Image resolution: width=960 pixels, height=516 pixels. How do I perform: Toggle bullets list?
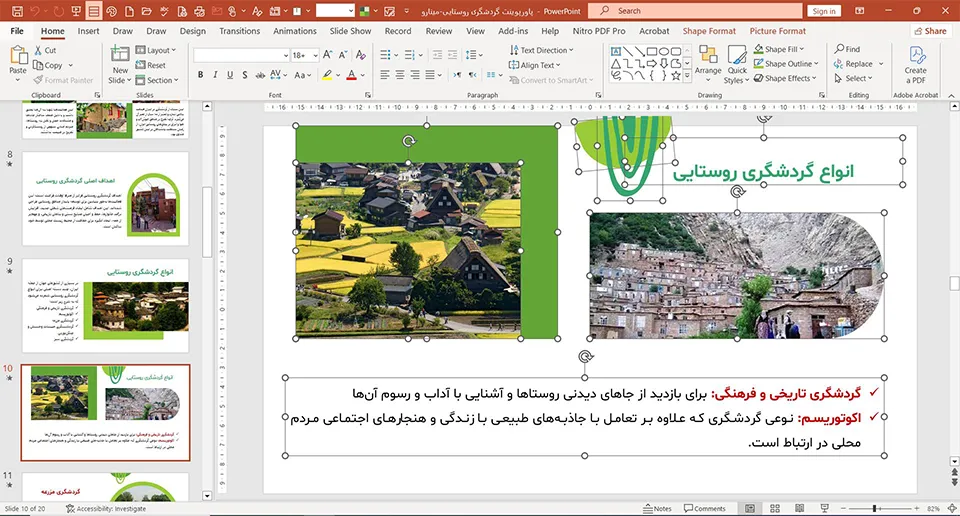pyautogui.click(x=385, y=55)
